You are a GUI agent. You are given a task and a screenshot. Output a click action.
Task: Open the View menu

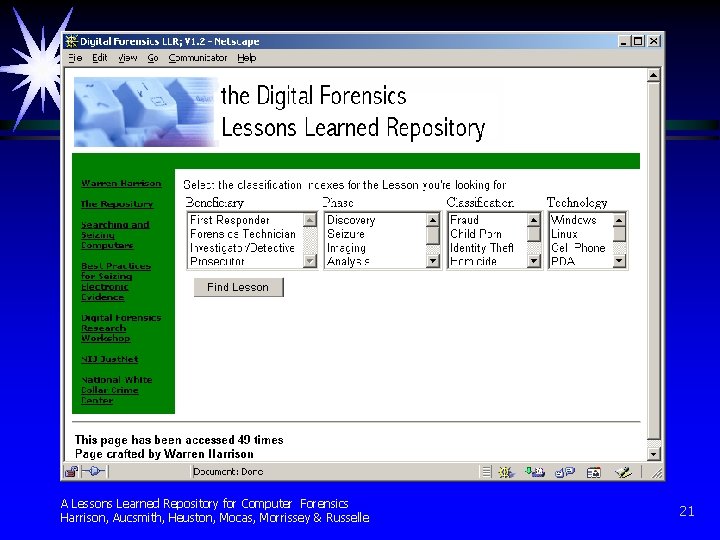tap(128, 58)
